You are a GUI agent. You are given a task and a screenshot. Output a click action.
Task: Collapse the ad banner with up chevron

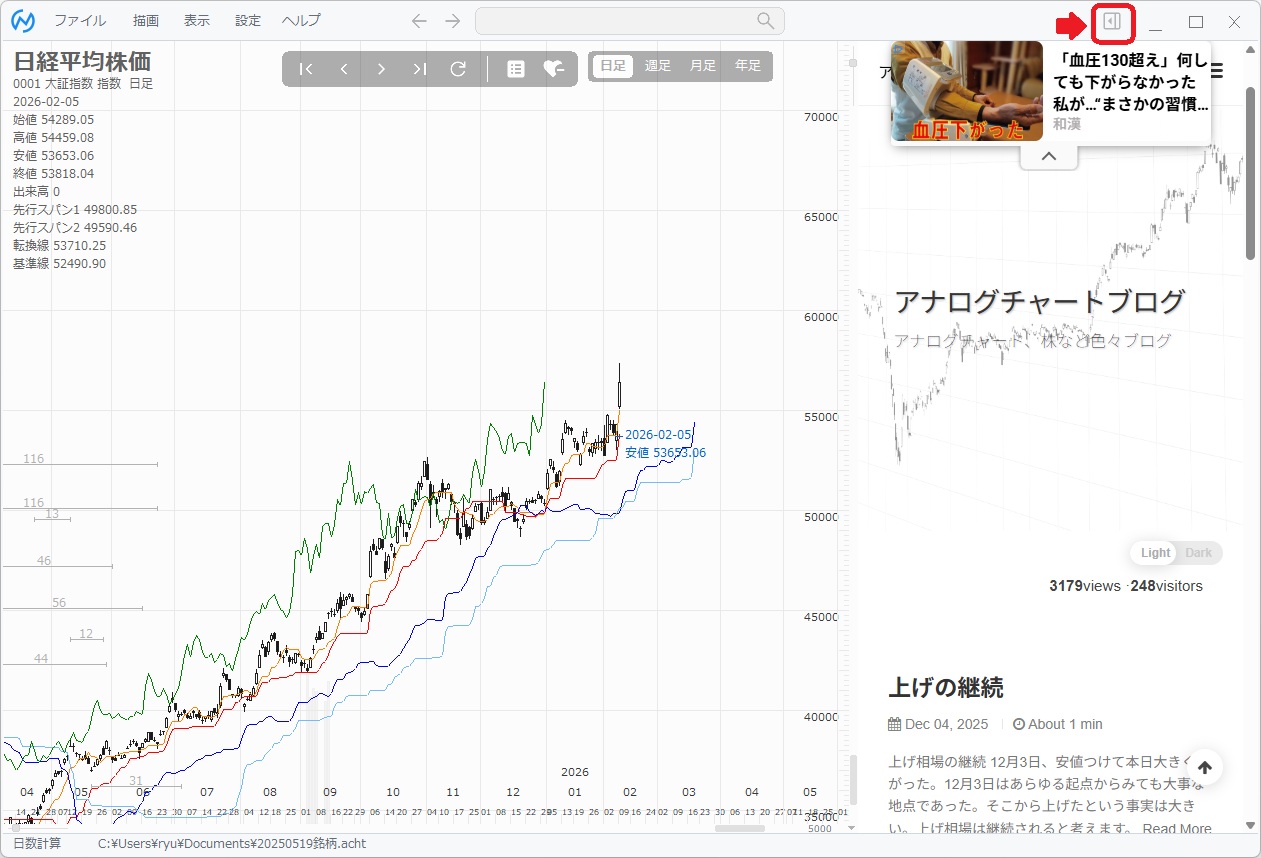(1048, 156)
